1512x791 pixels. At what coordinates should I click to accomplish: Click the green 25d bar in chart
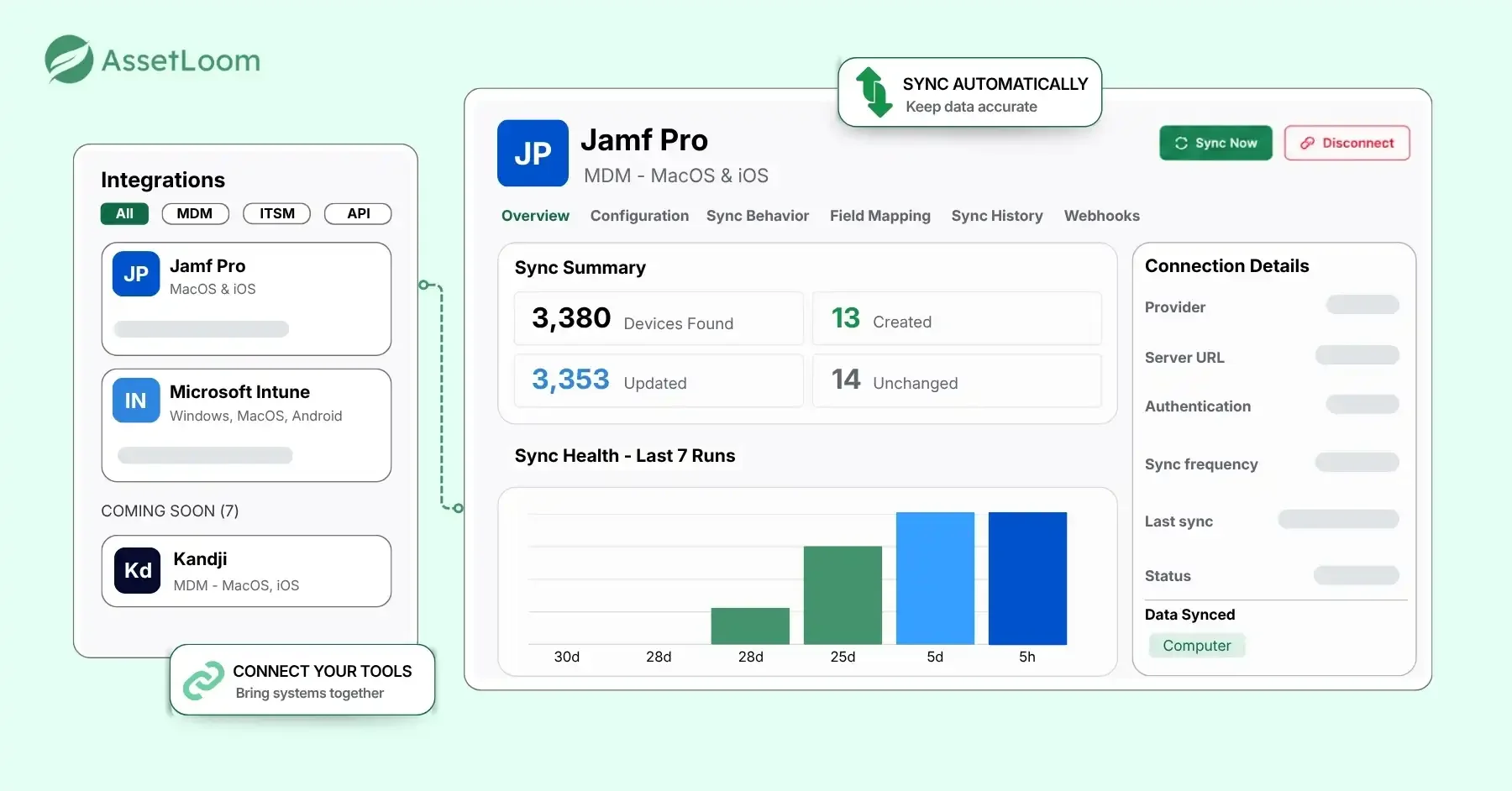coord(843,595)
